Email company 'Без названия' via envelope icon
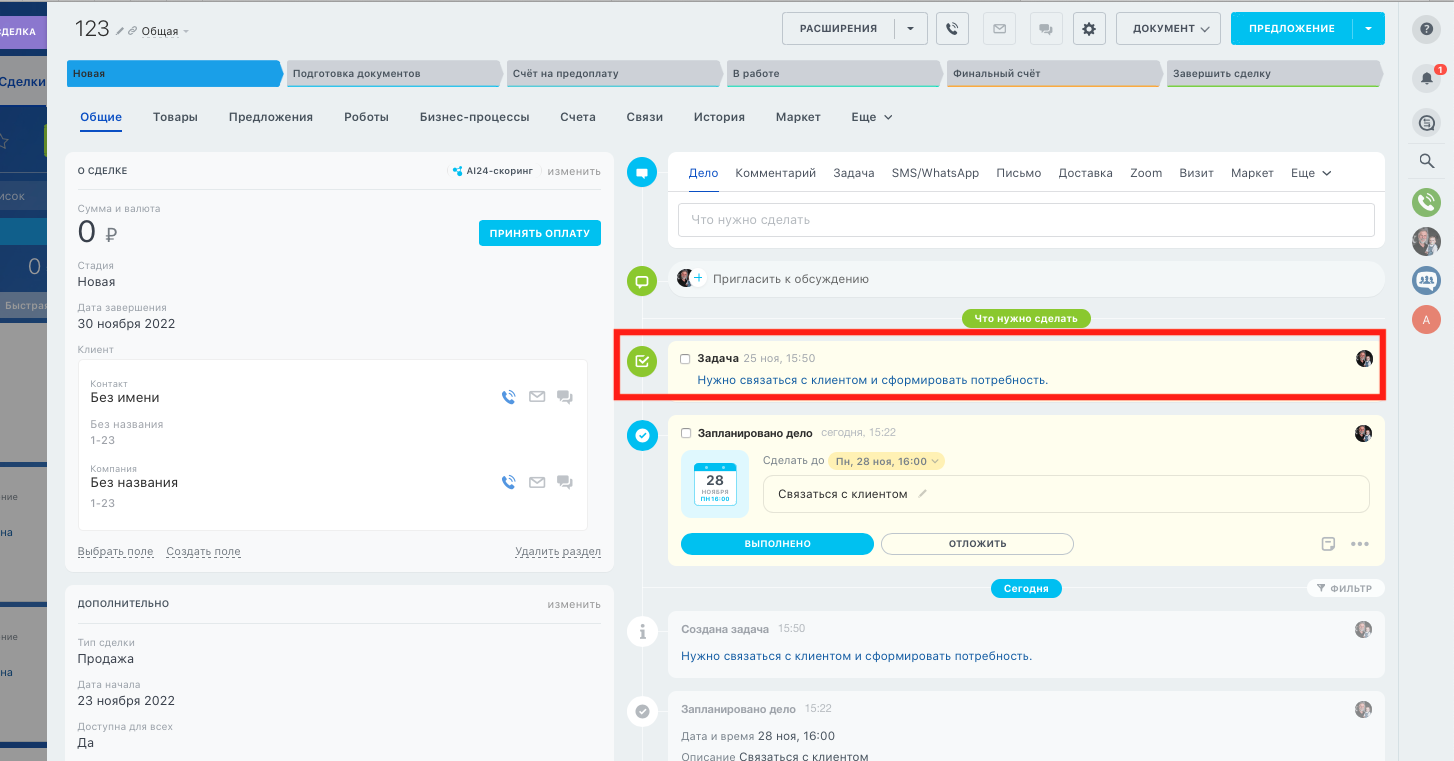This screenshot has height=761, width=1454. [x=537, y=482]
